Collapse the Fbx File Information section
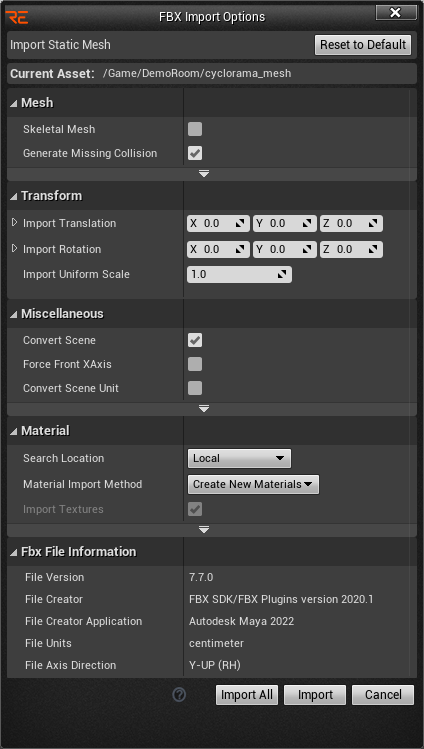Viewport: 424px width, 749px height. (x=14, y=552)
